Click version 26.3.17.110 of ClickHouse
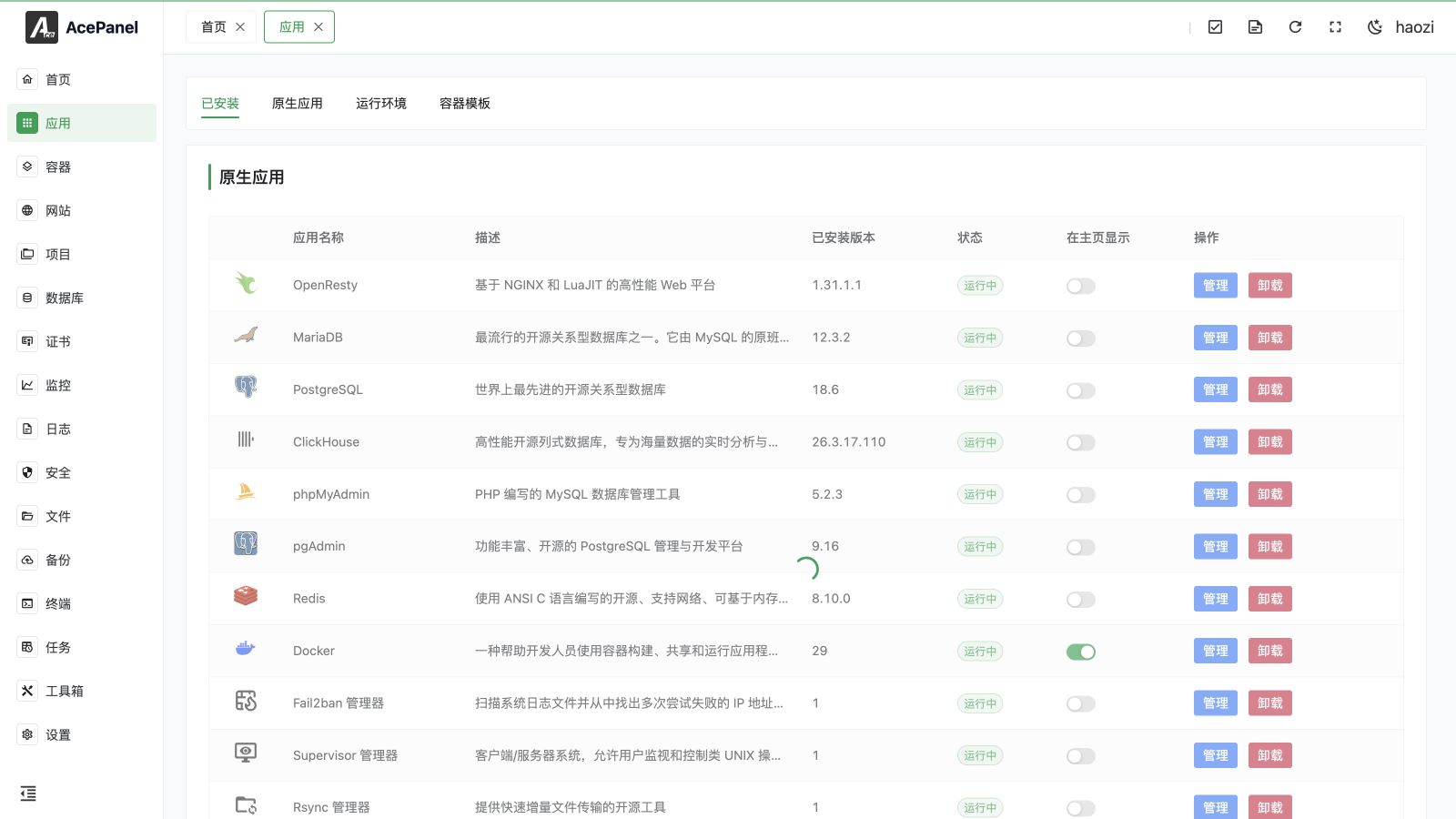Image resolution: width=1456 pixels, height=819 pixels. (x=849, y=442)
